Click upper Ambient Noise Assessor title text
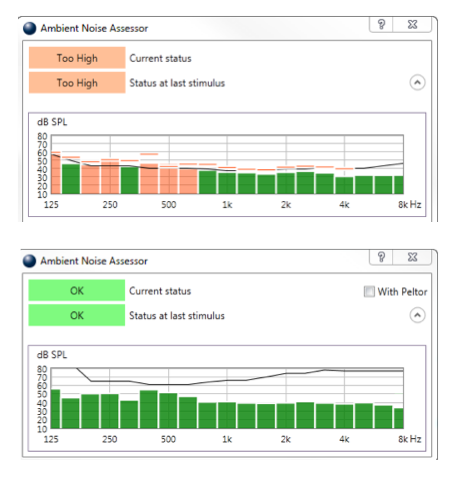Screen dimensions: 457x479 coord(94,28)
